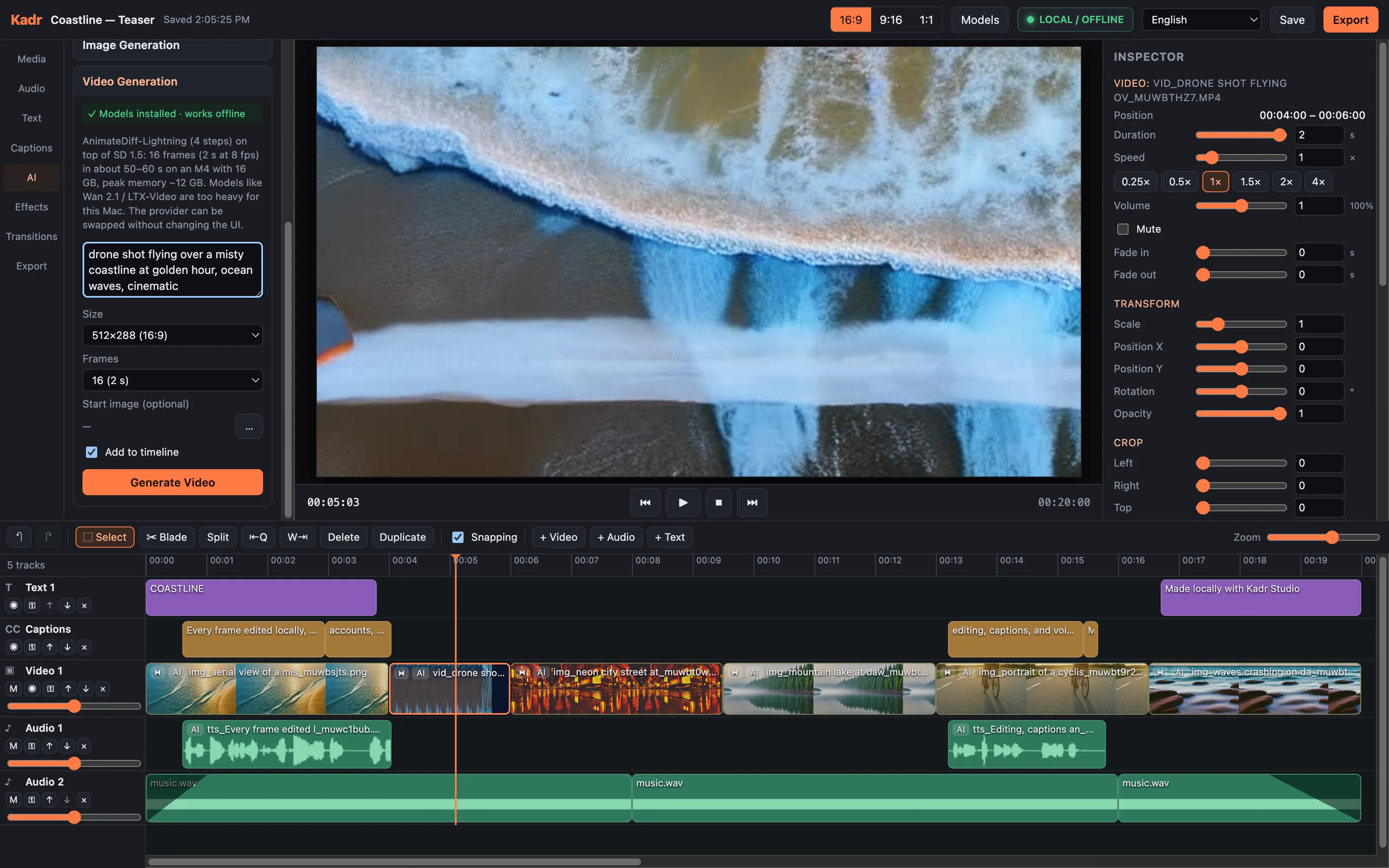Click the video prompt text area
The height and width of the screenshot is (868, 1389).
pyautogui.click(x=172, y=270)
